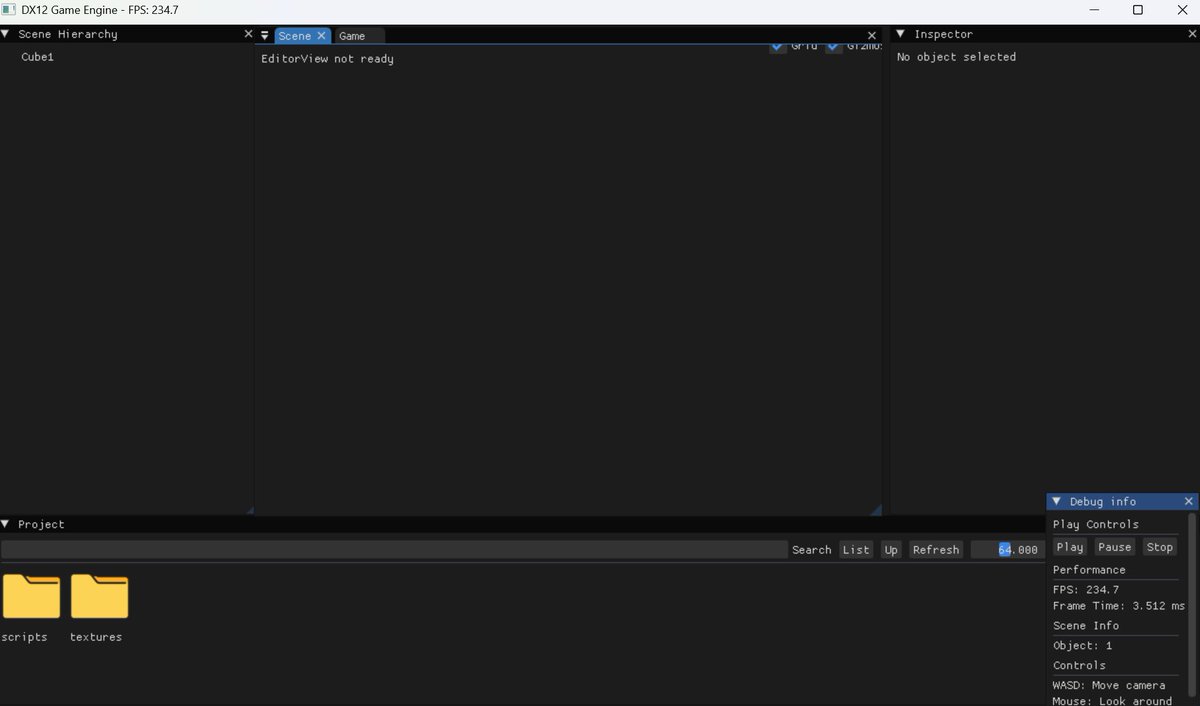Click the 'FPS: 234.7' line in Debug info

pyautogui.click(x=1086, y=590)
